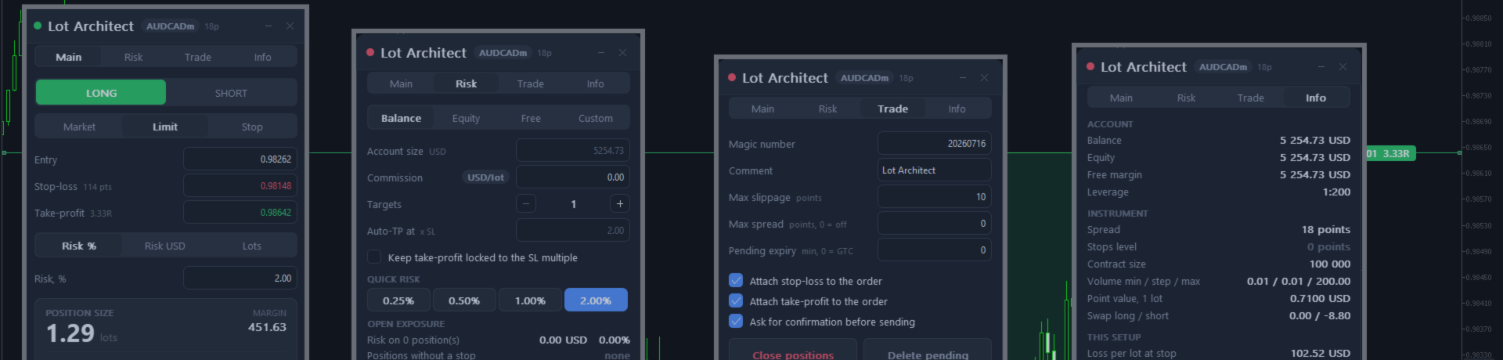1503x360 pixels.
Task: Open Main tab in the panel showing Trade
Action: point(763,109)
